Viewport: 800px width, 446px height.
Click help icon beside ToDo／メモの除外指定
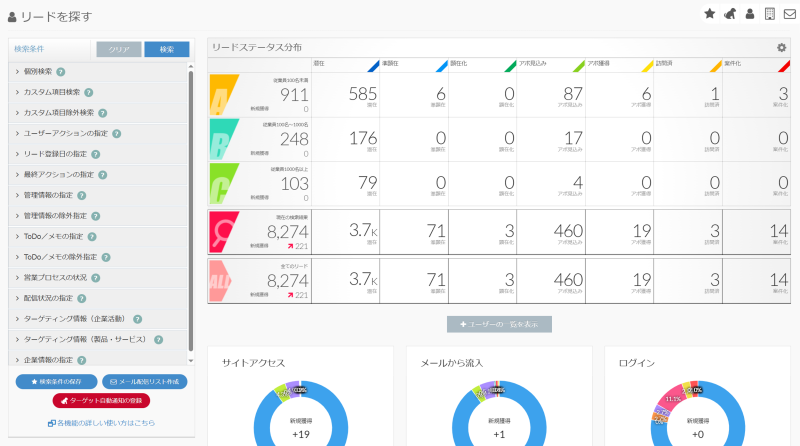pos(106,257)
